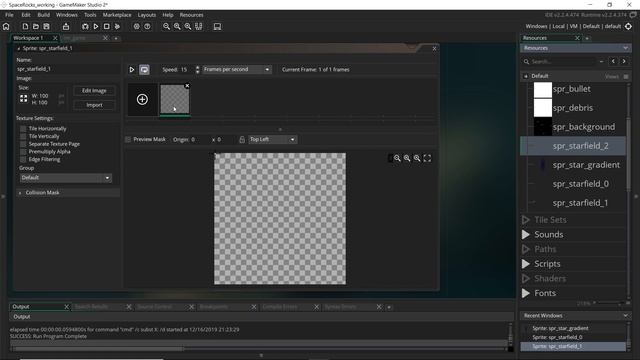Toggle loop animation button beside play
Screen dimensions: 640x360
pos(144,70)
